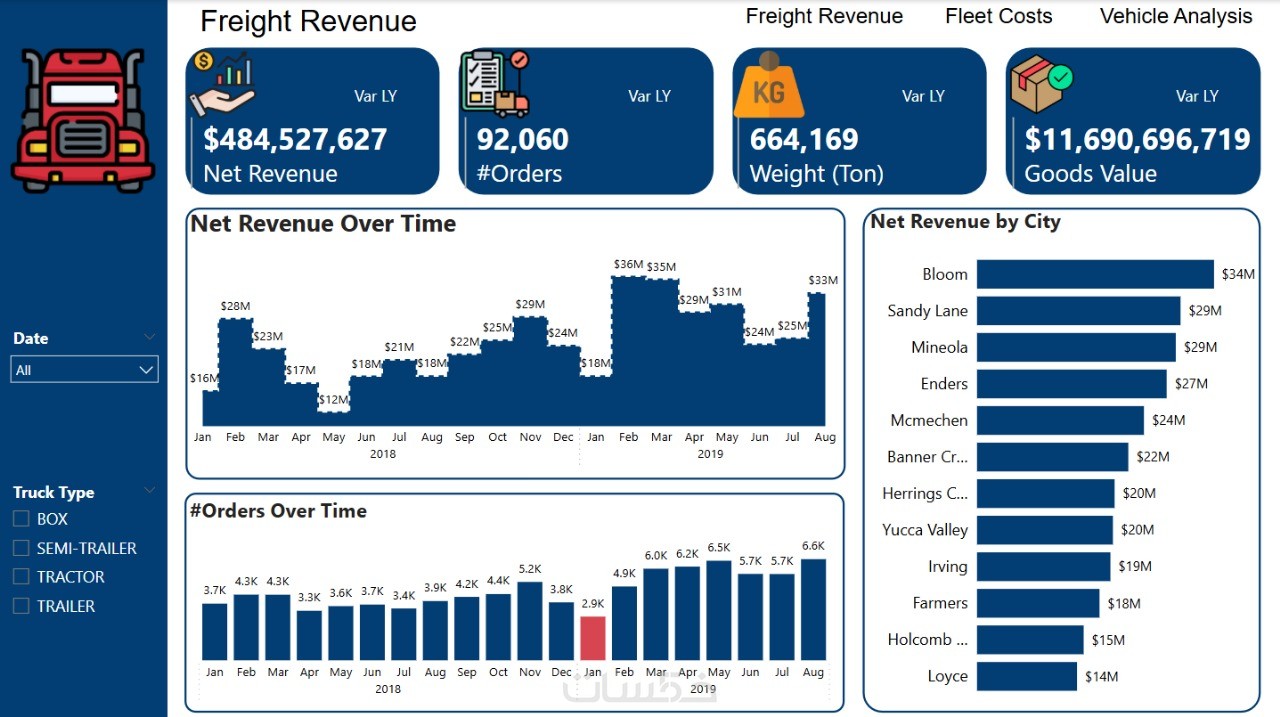The image size is (1280, 717).
Task: Select the Mineola city bar
Action: point(1076,347)
